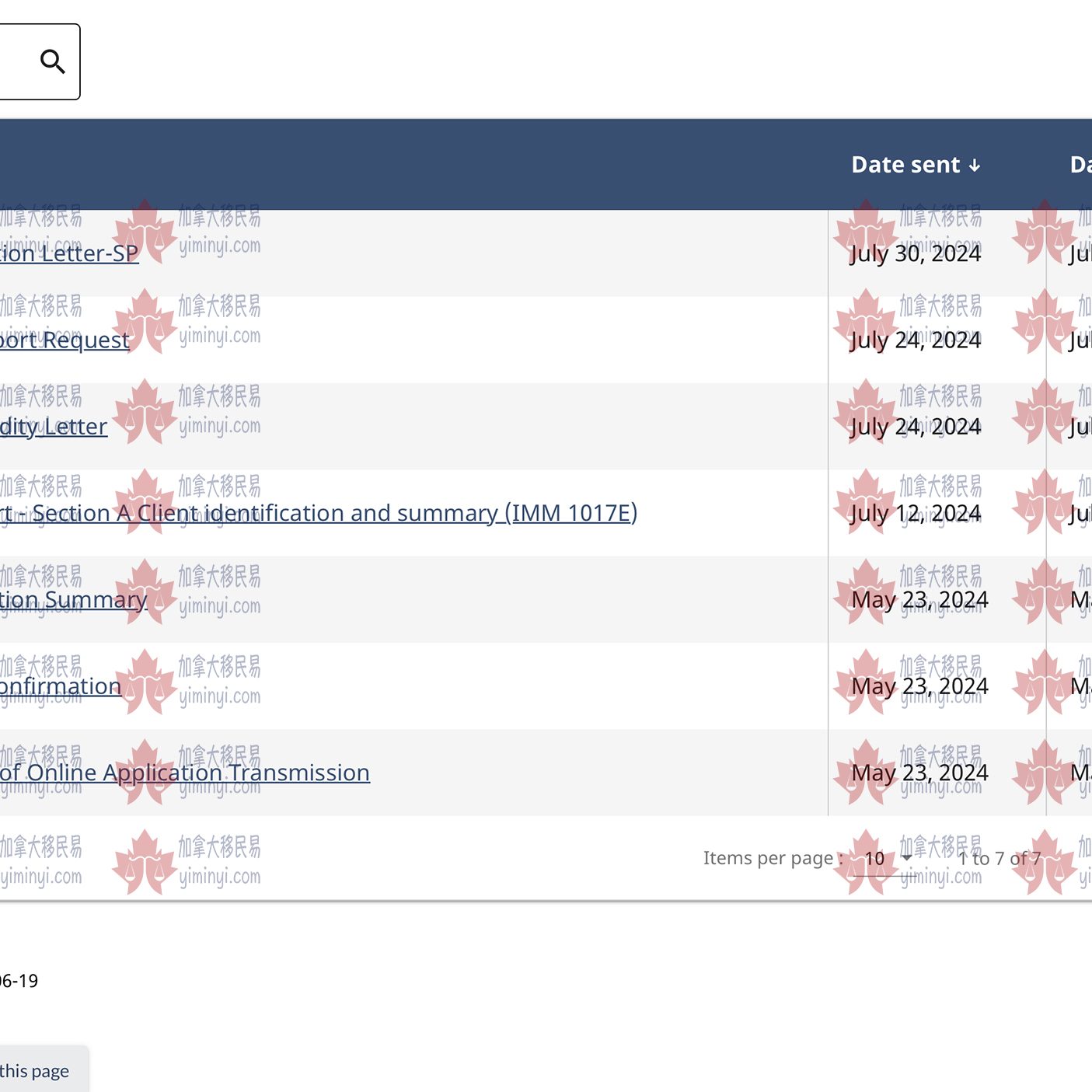1092x1092 pixels.
Task: Open the Client identification and summary (IMM 1017E) link
Action: (319, 513)
